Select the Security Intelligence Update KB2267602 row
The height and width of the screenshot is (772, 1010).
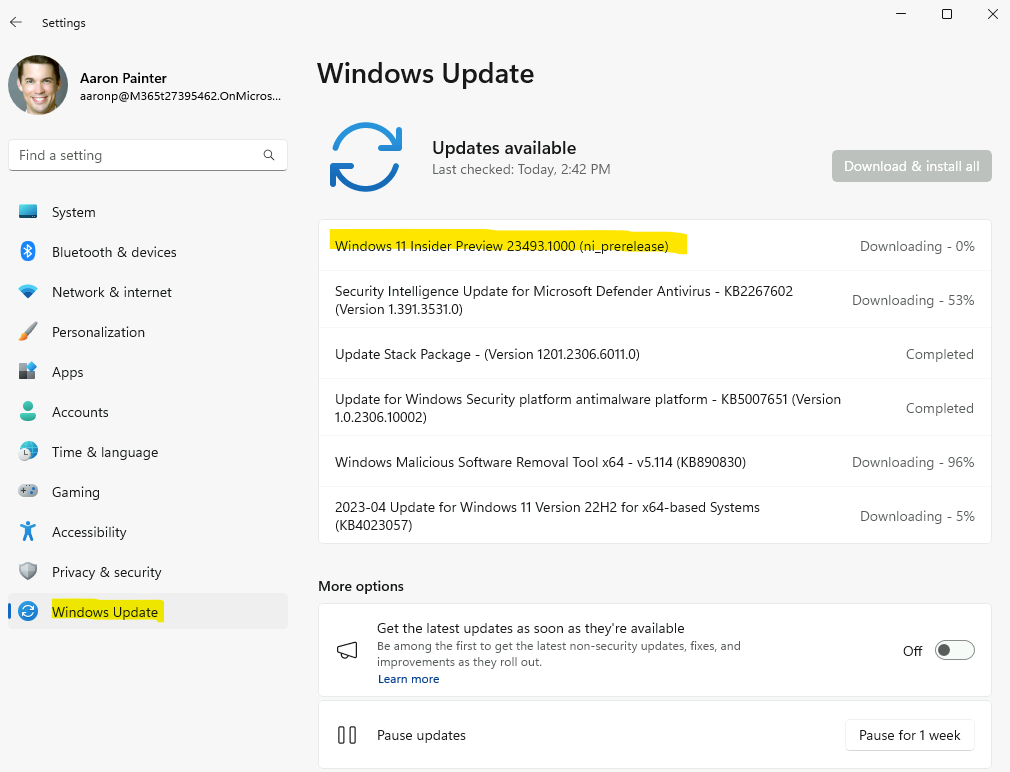654,300
